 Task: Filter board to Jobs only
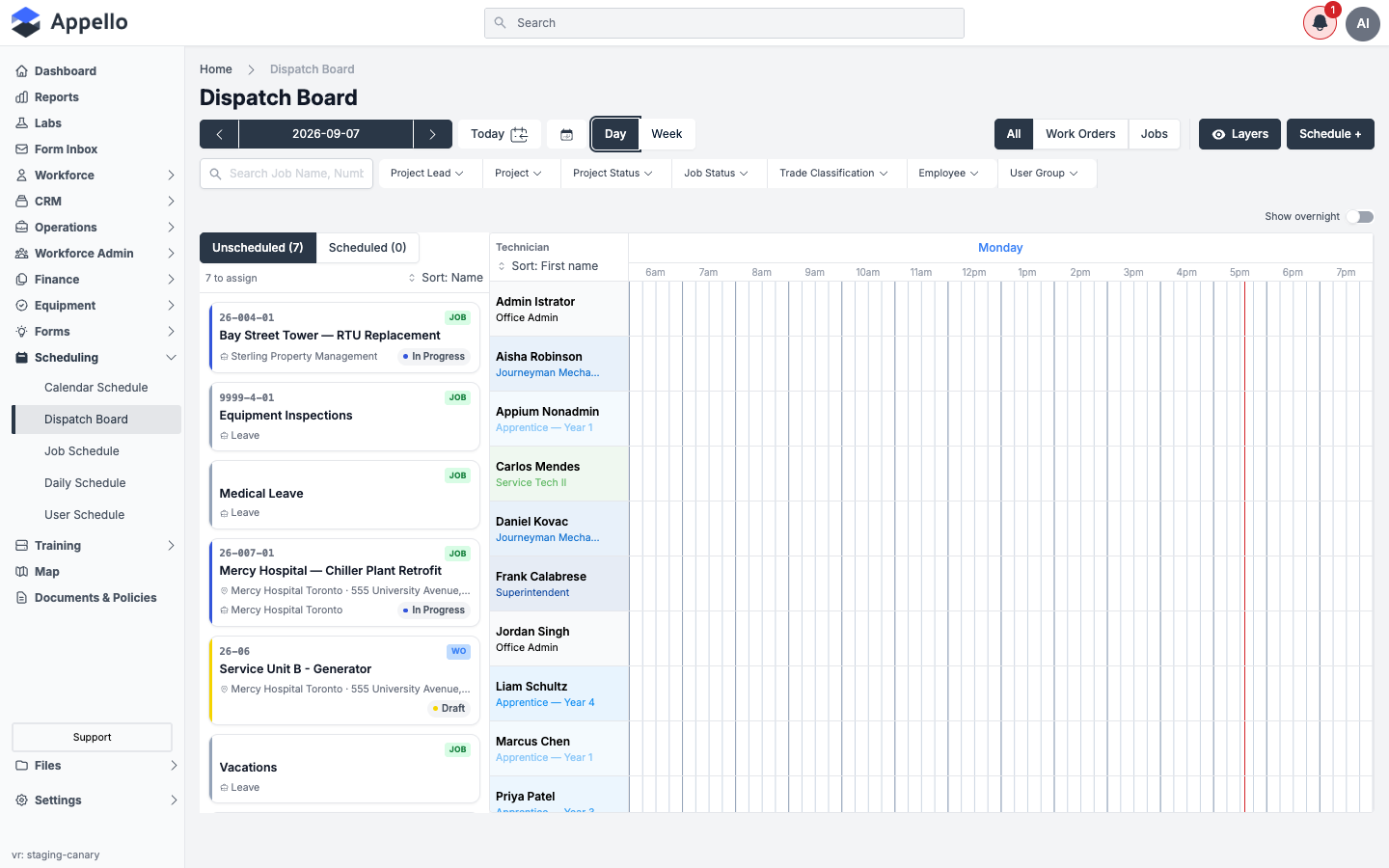click(1155, 134)
